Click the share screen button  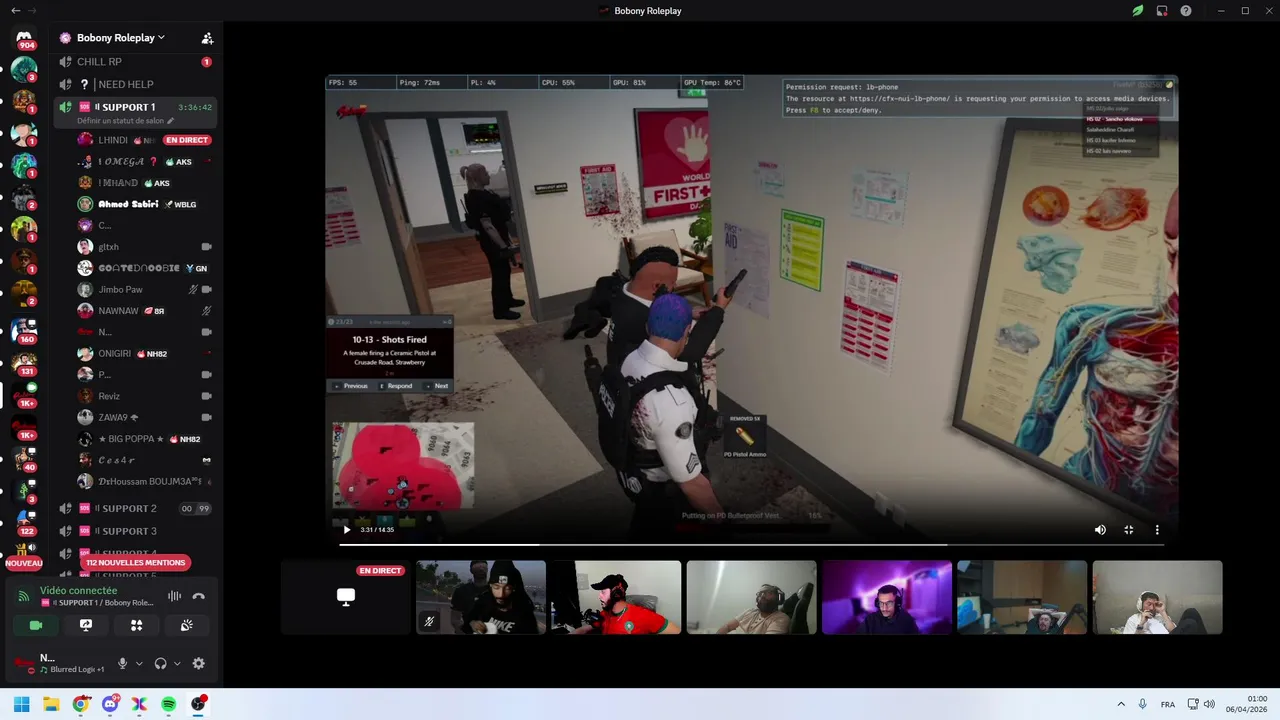86,625
